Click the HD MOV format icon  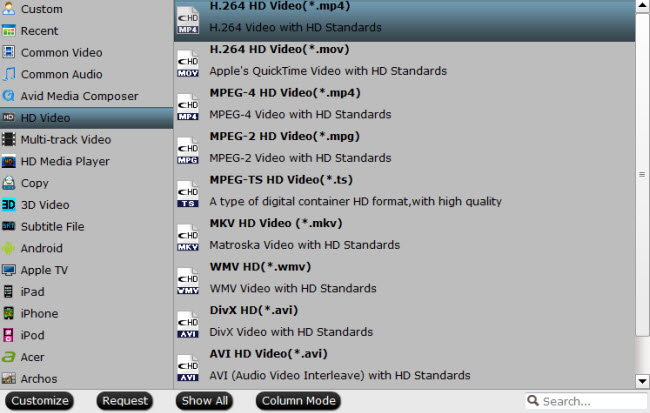point(188,63)
